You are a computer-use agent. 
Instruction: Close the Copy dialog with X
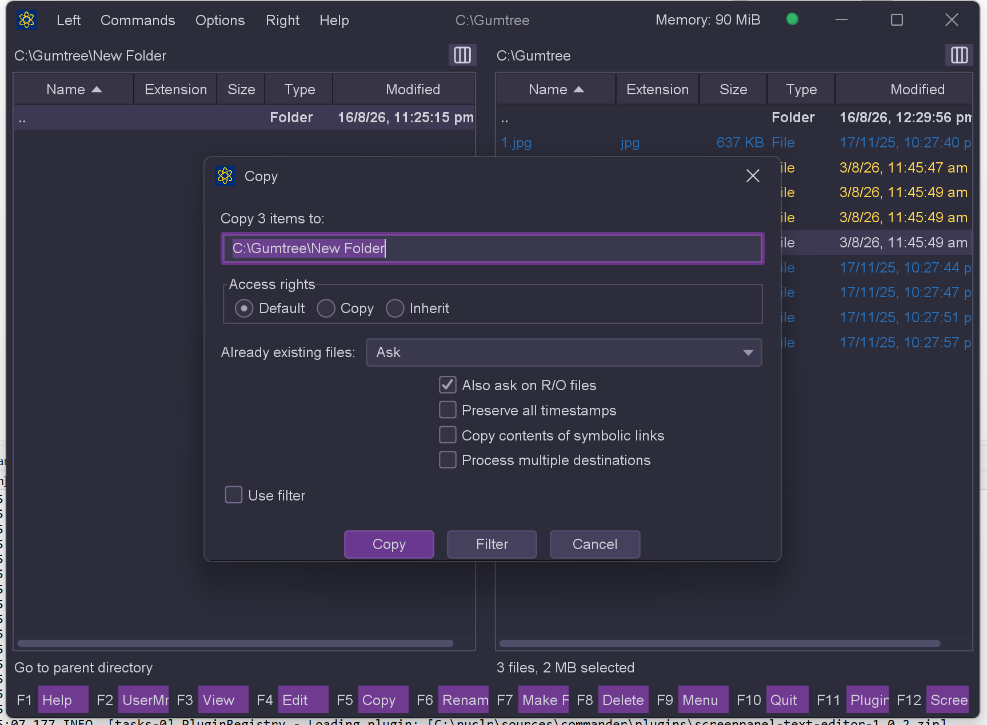click(753, 176)
